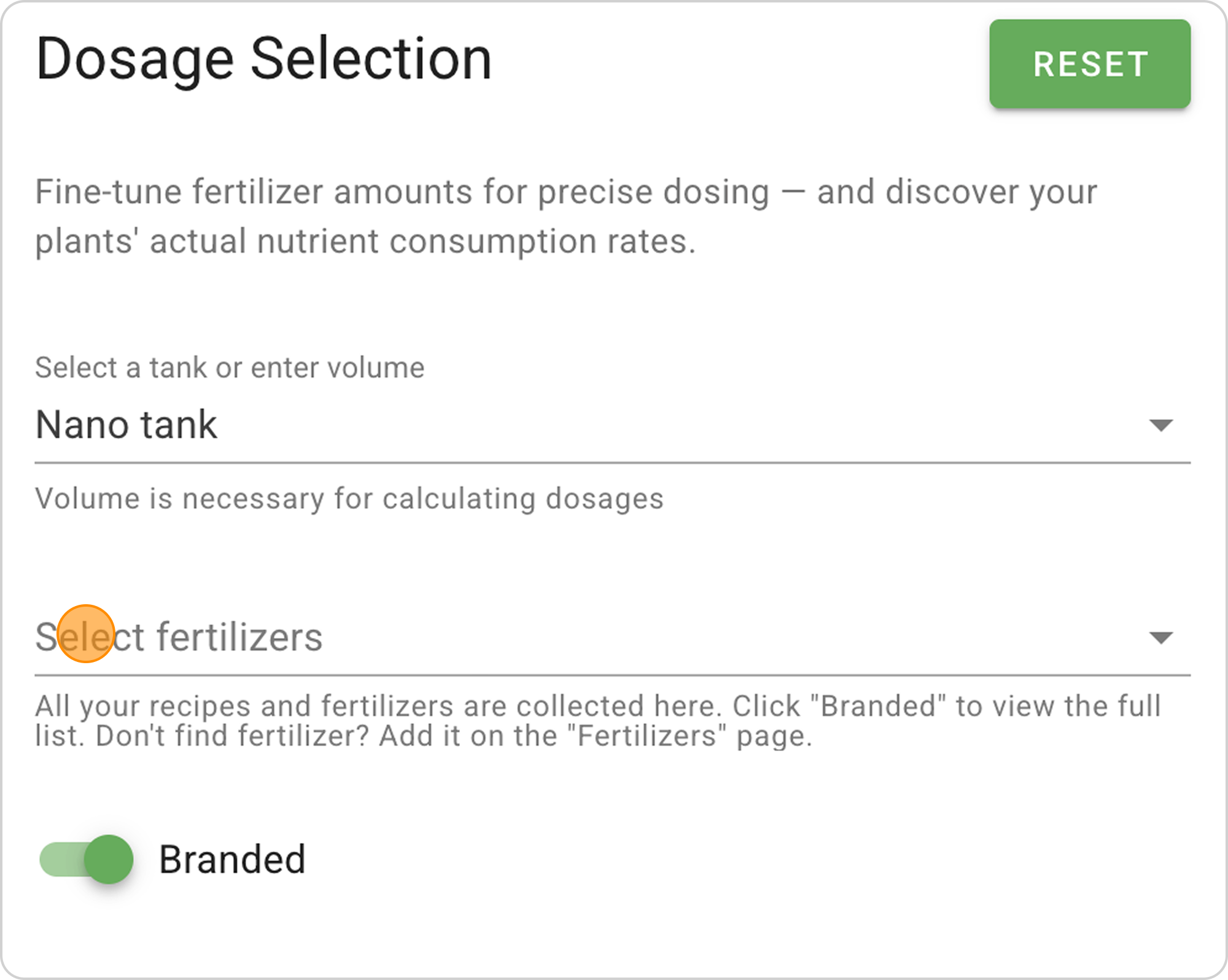Click the Dosage Selection heading

coord(264,60)
